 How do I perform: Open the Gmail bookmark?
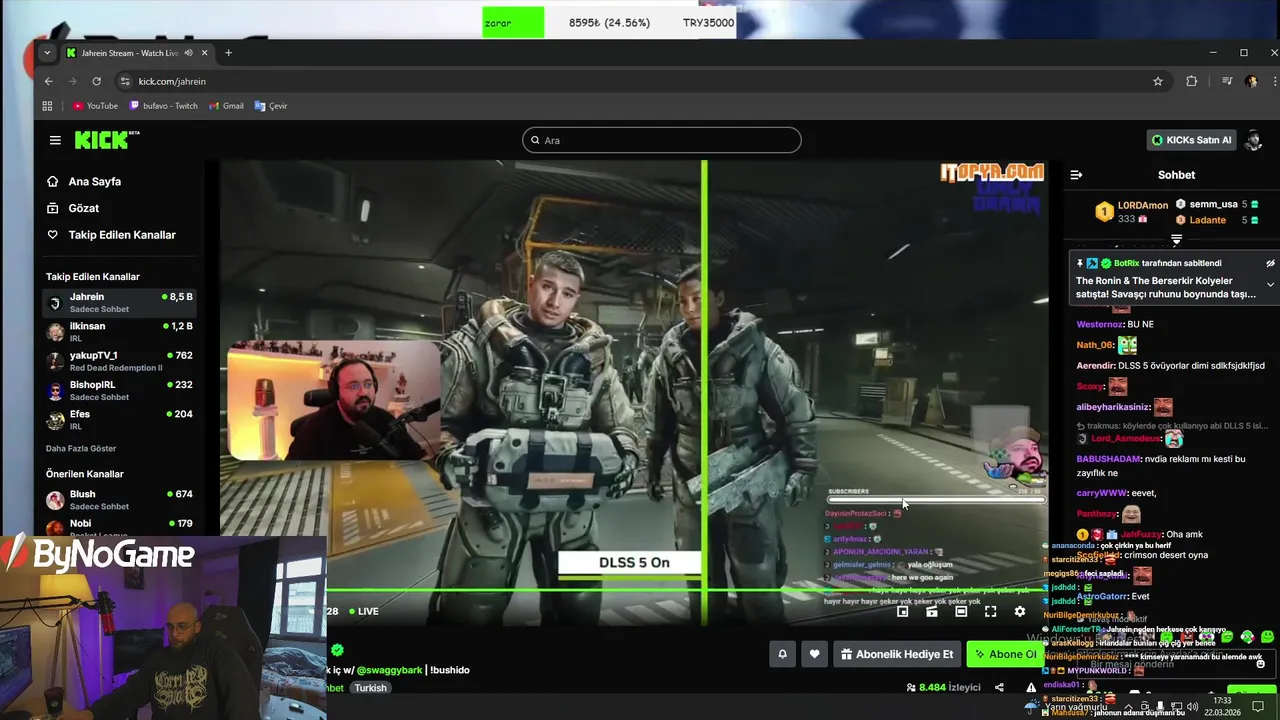tap(226, 106)
